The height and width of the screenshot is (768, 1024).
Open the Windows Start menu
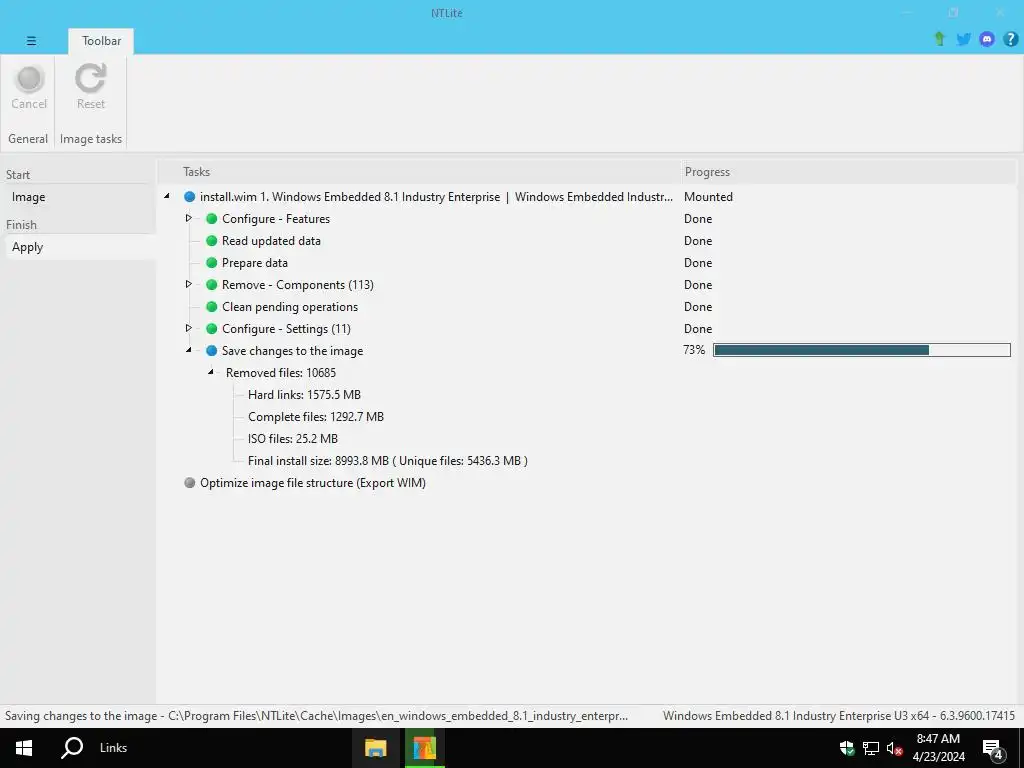pos(24,748)
